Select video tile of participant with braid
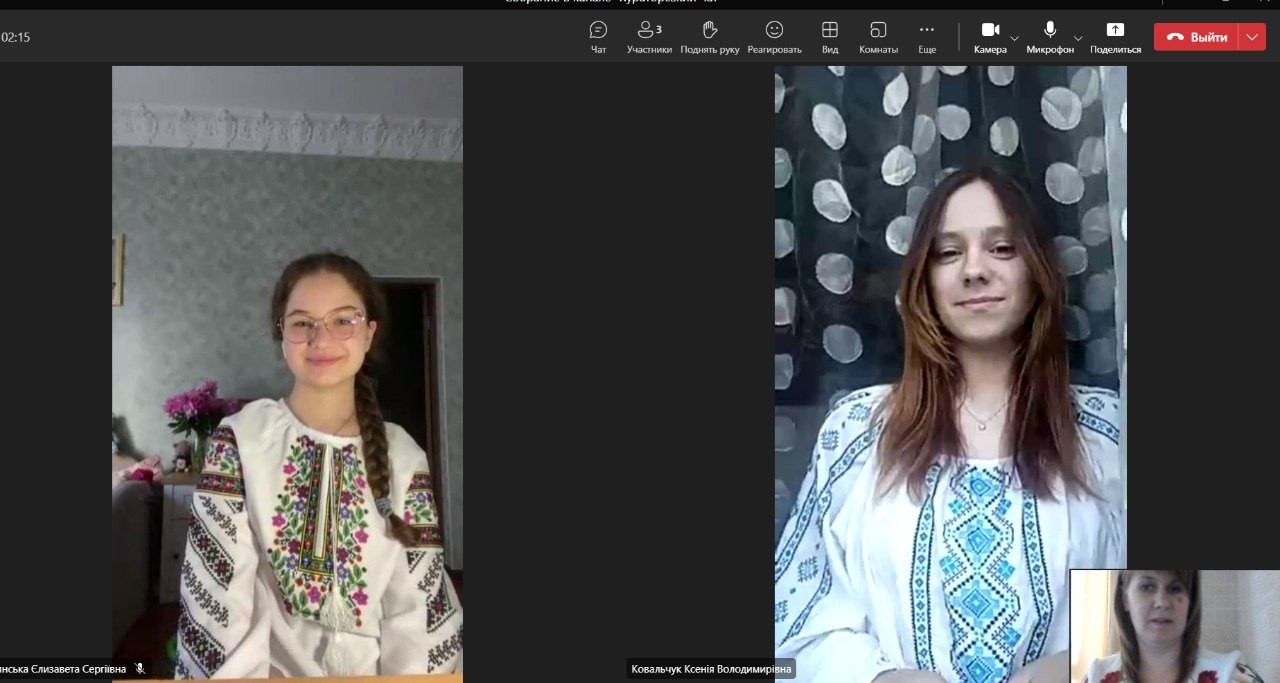This screenshot has width=1280, height=683. click(x=287, y=370)
